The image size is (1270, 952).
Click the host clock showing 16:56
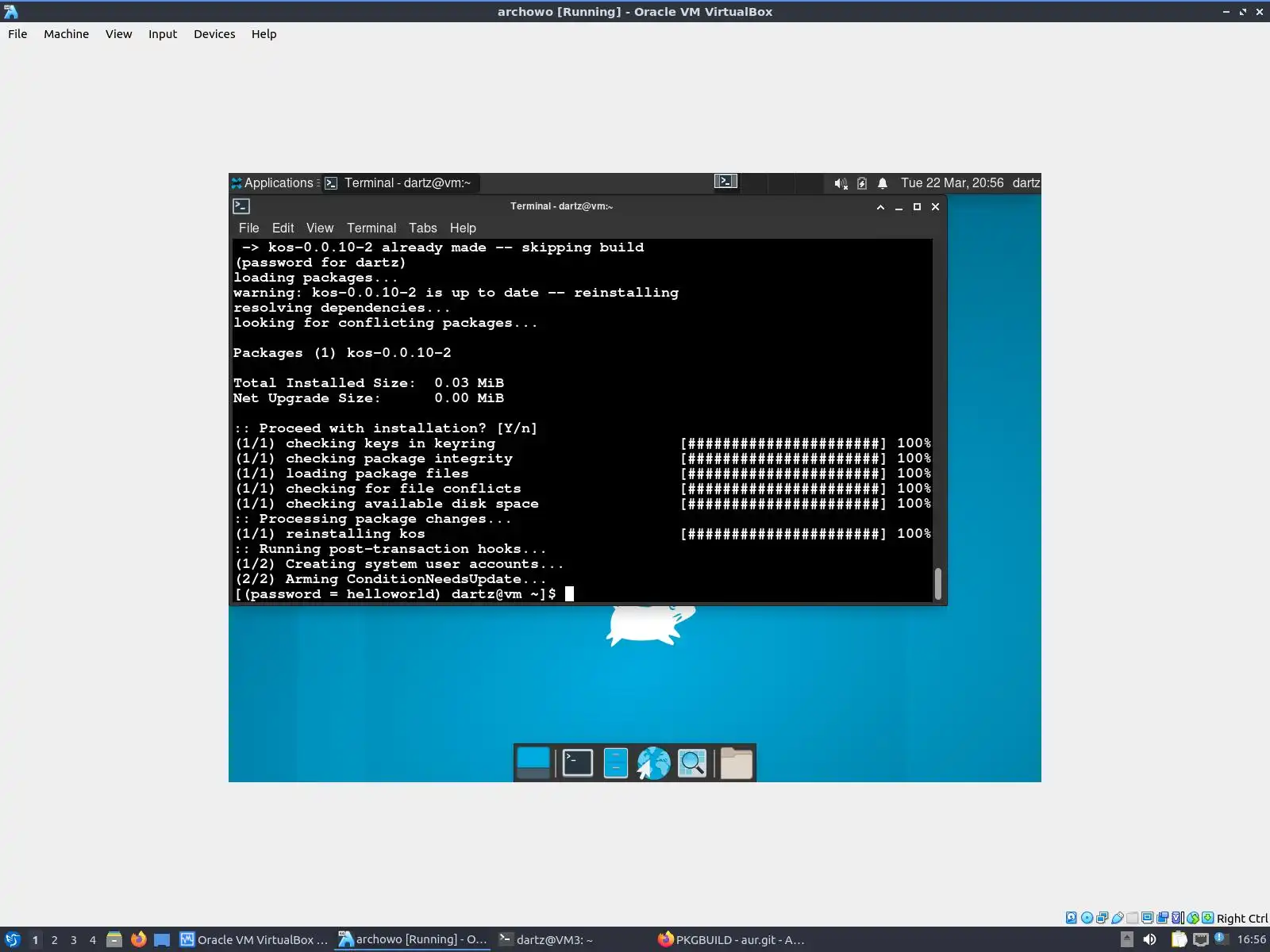coord(1252,939)
